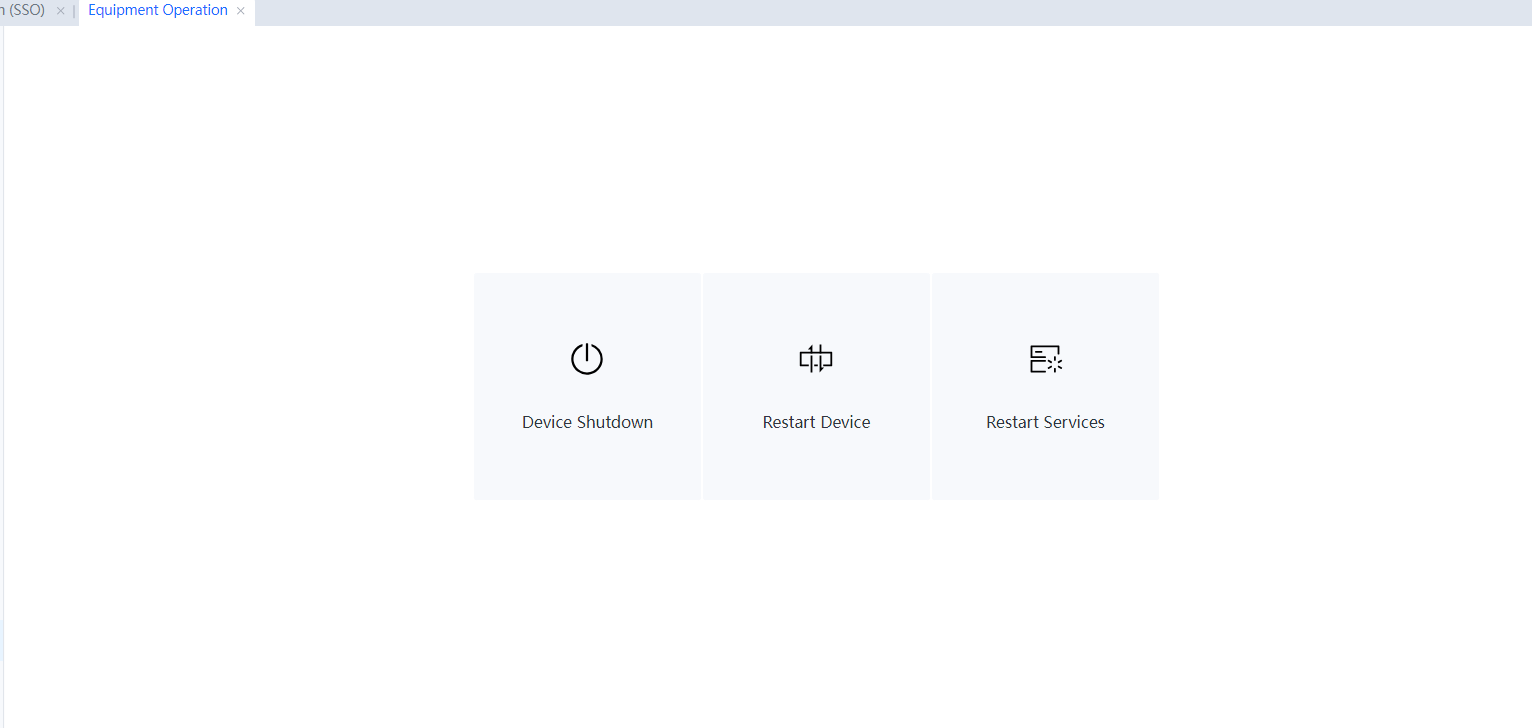Close the Equipment Operation tab

(241, 11)
